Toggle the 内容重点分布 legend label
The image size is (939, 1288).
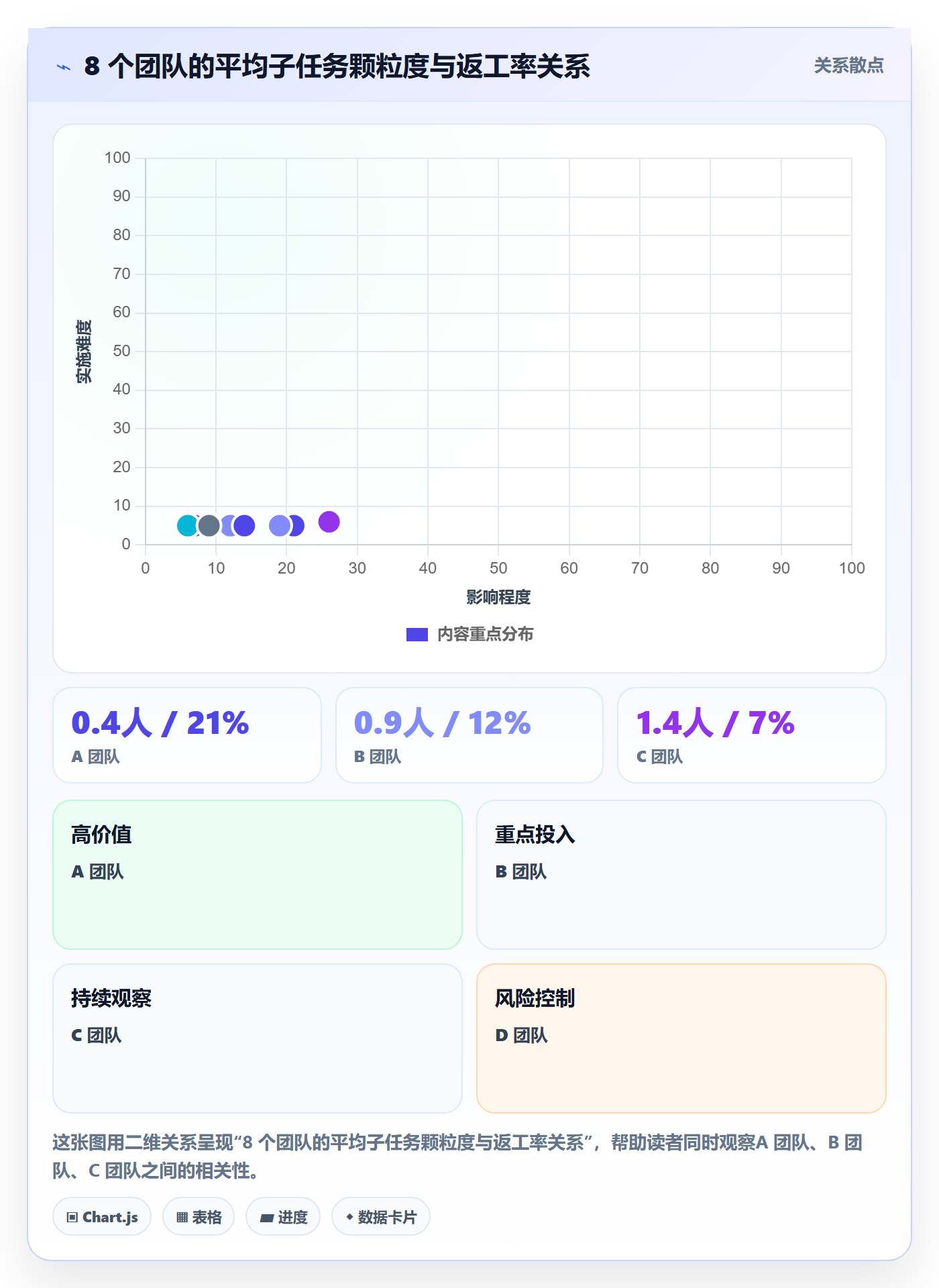485,635
